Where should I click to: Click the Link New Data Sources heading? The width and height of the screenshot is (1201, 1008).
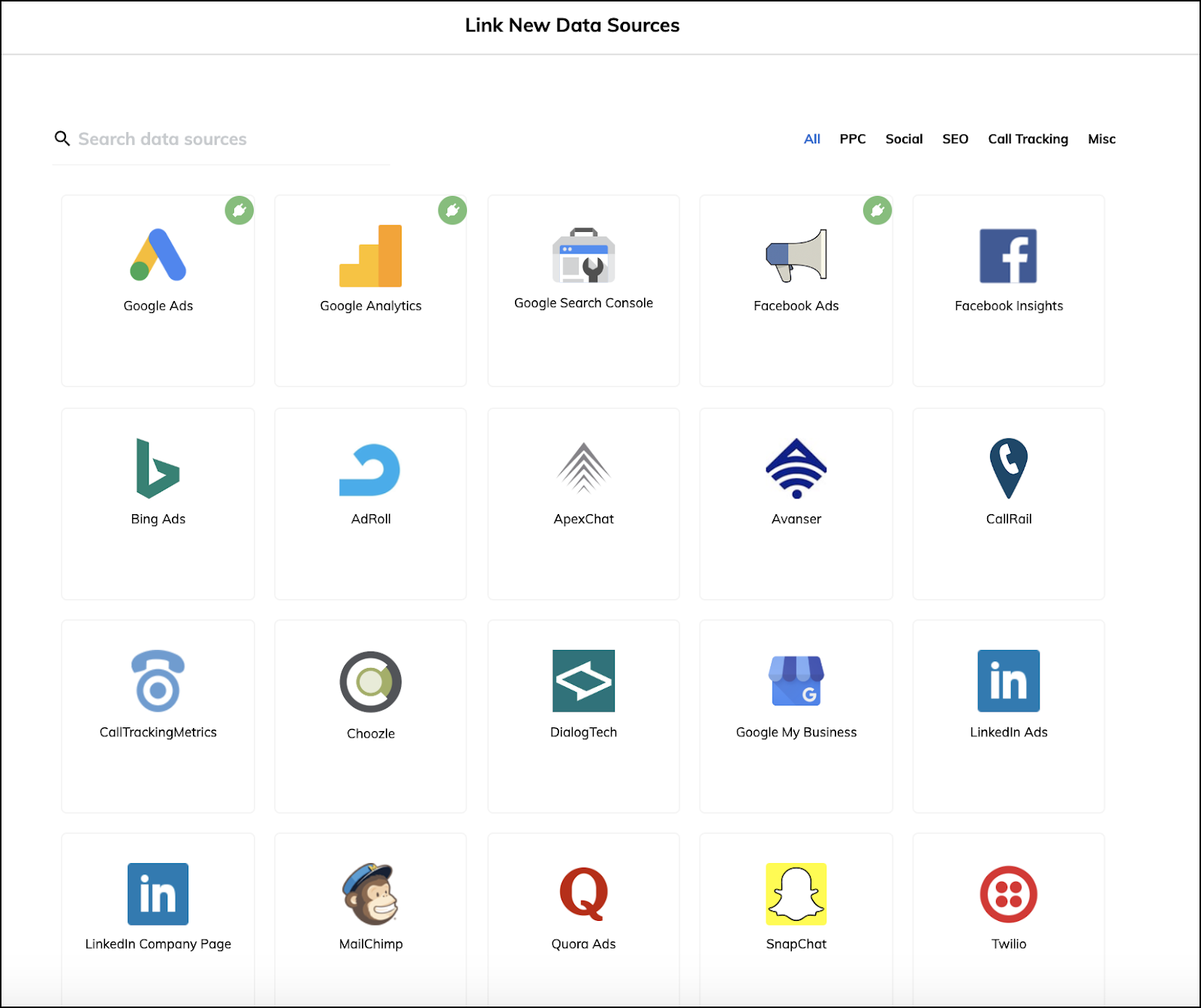572,25
